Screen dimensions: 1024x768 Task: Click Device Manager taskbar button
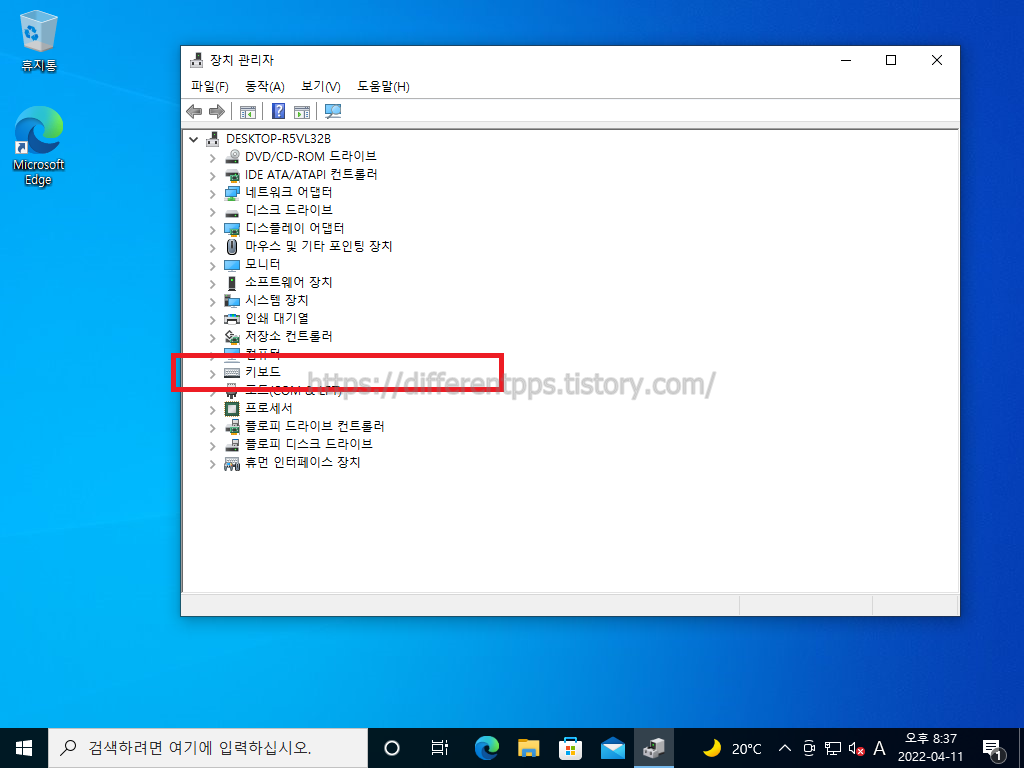[654, 748]
